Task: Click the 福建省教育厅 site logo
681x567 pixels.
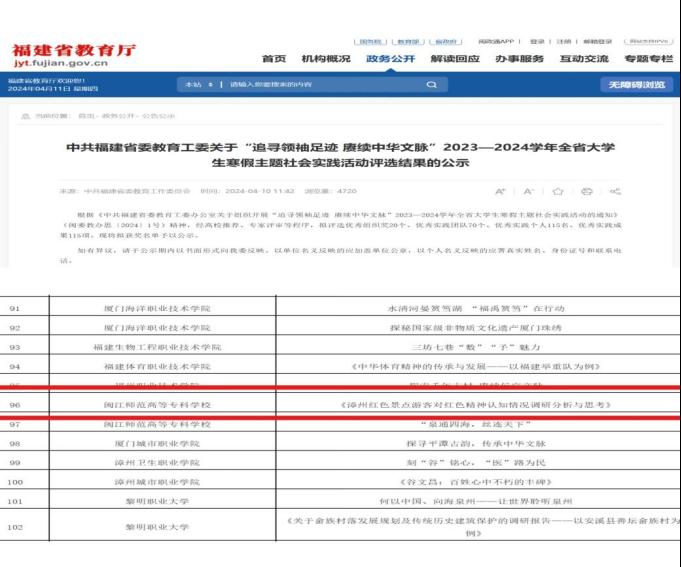Action: click(74, 54)
